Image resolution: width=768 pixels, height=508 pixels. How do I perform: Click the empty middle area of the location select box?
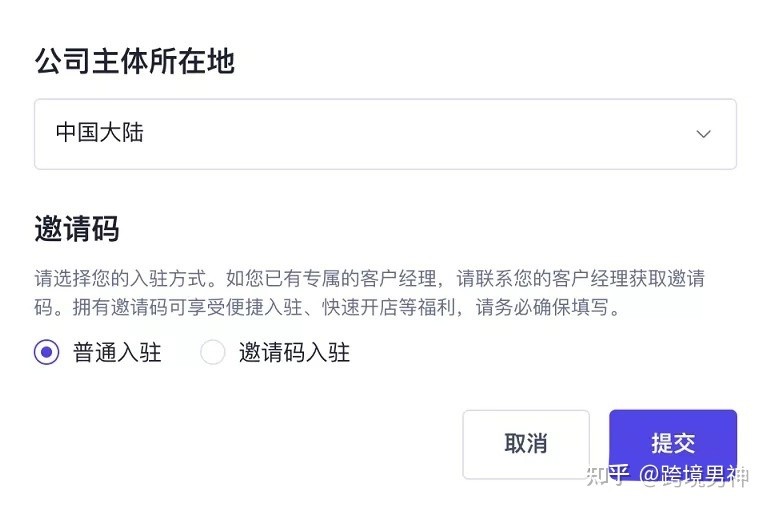tap(400, 133)
